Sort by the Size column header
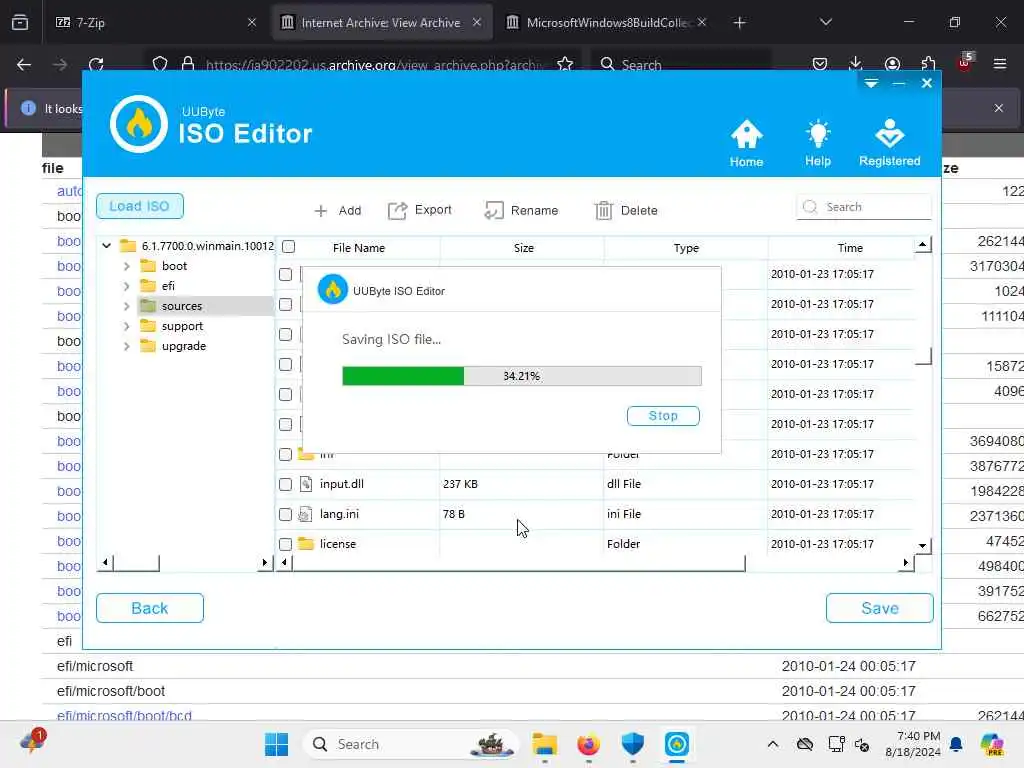1024x768 pixels. 523,248
